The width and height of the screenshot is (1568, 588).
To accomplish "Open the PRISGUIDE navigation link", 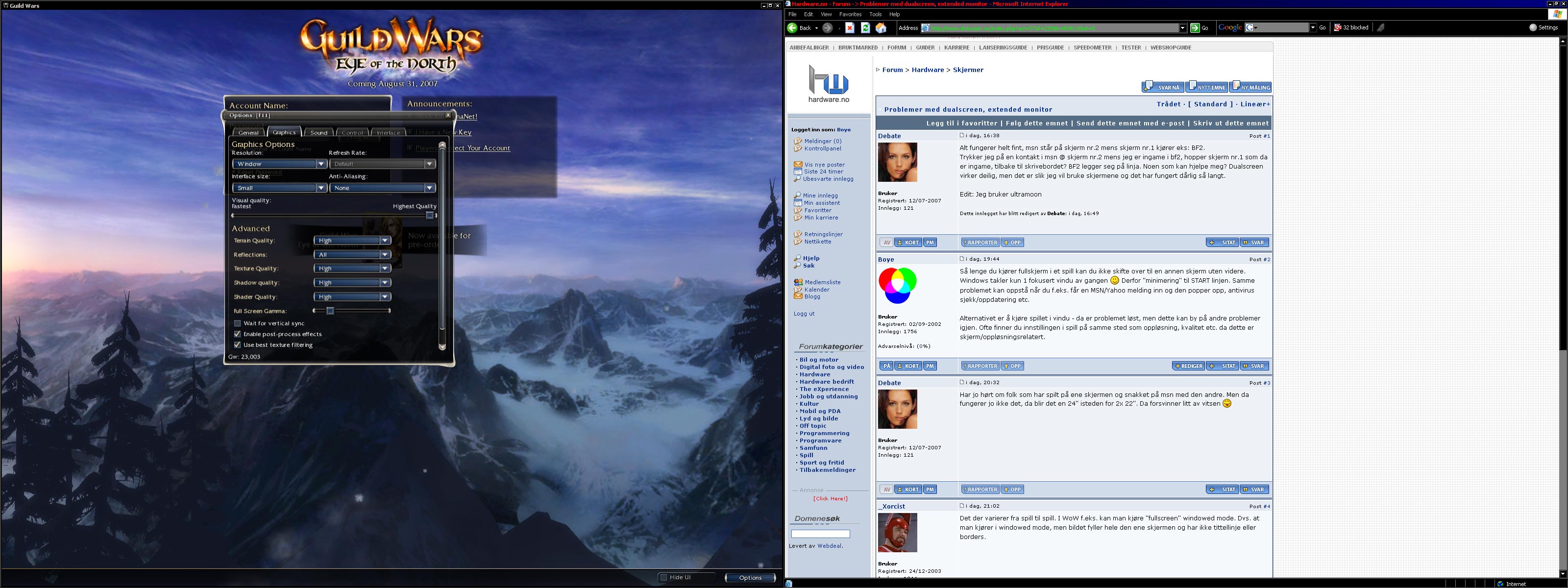I will (1051, 48).
